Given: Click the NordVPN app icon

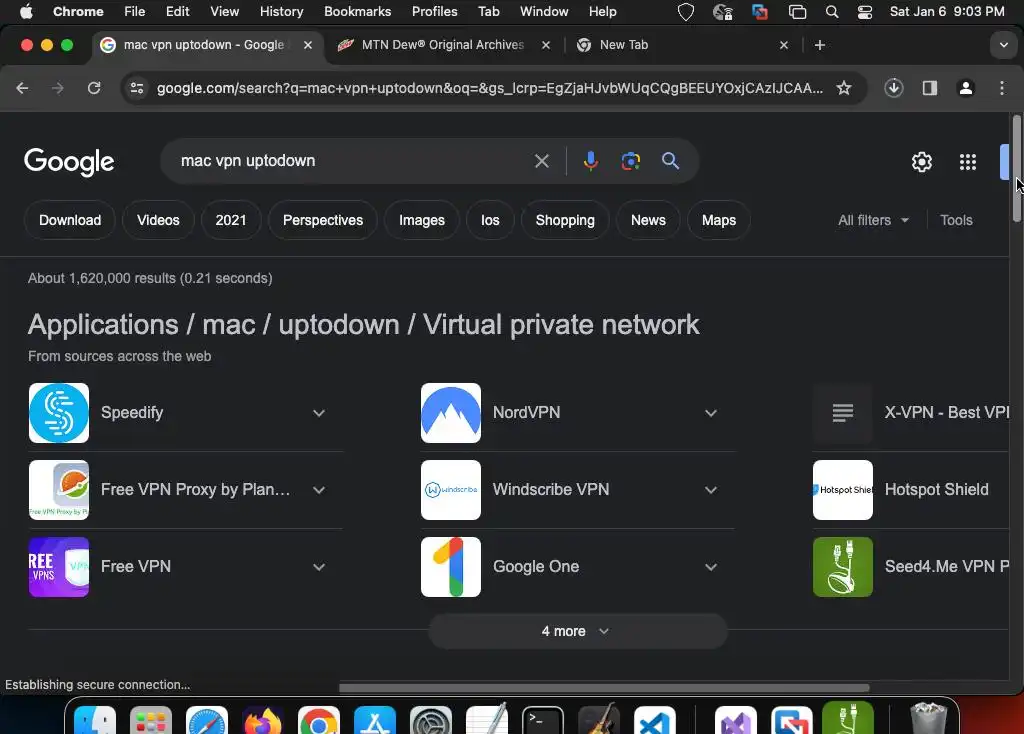Looking at the screenshot, I should click(x=451, y=413).
